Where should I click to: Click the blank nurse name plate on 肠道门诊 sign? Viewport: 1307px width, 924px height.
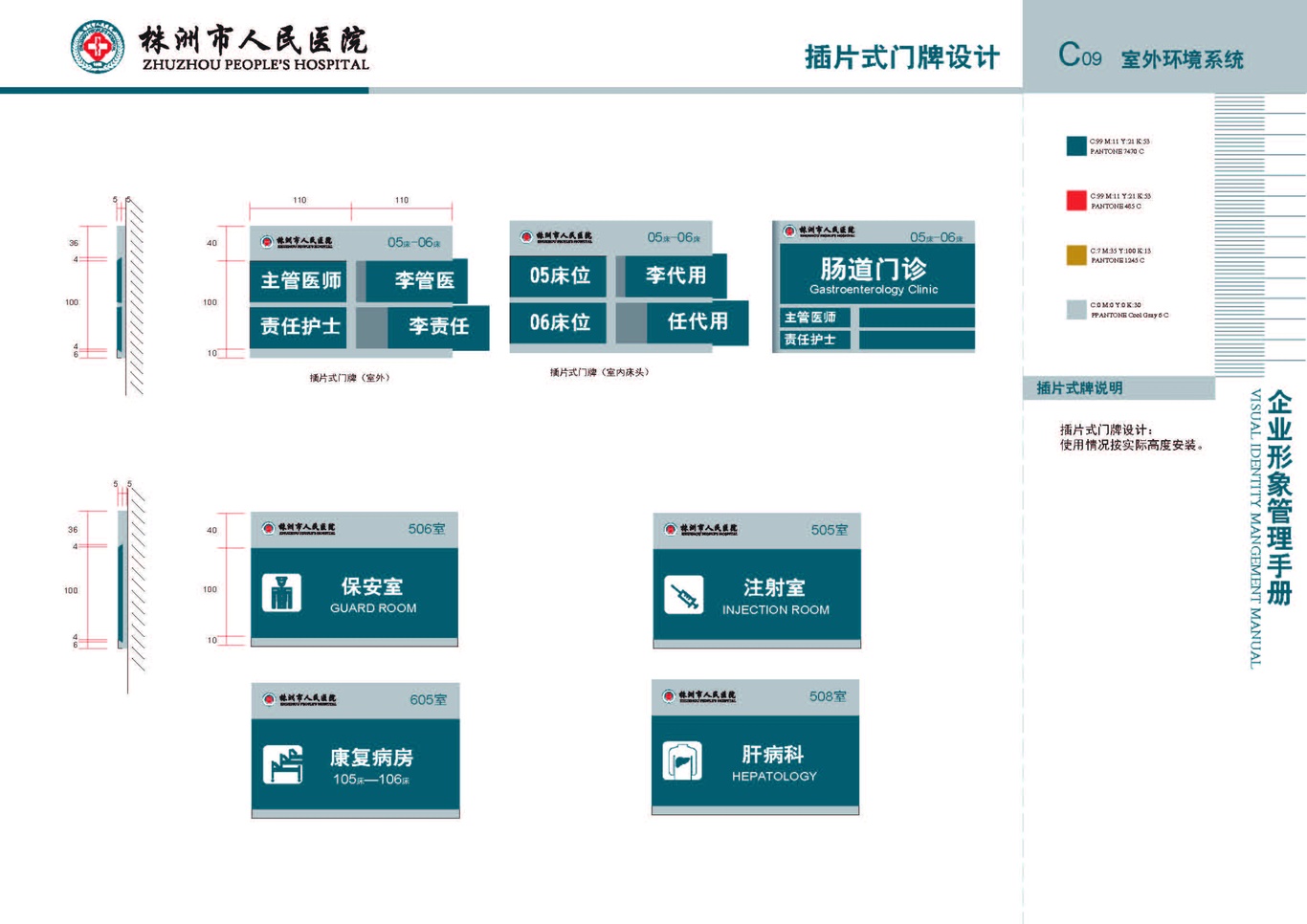point(917,340)
